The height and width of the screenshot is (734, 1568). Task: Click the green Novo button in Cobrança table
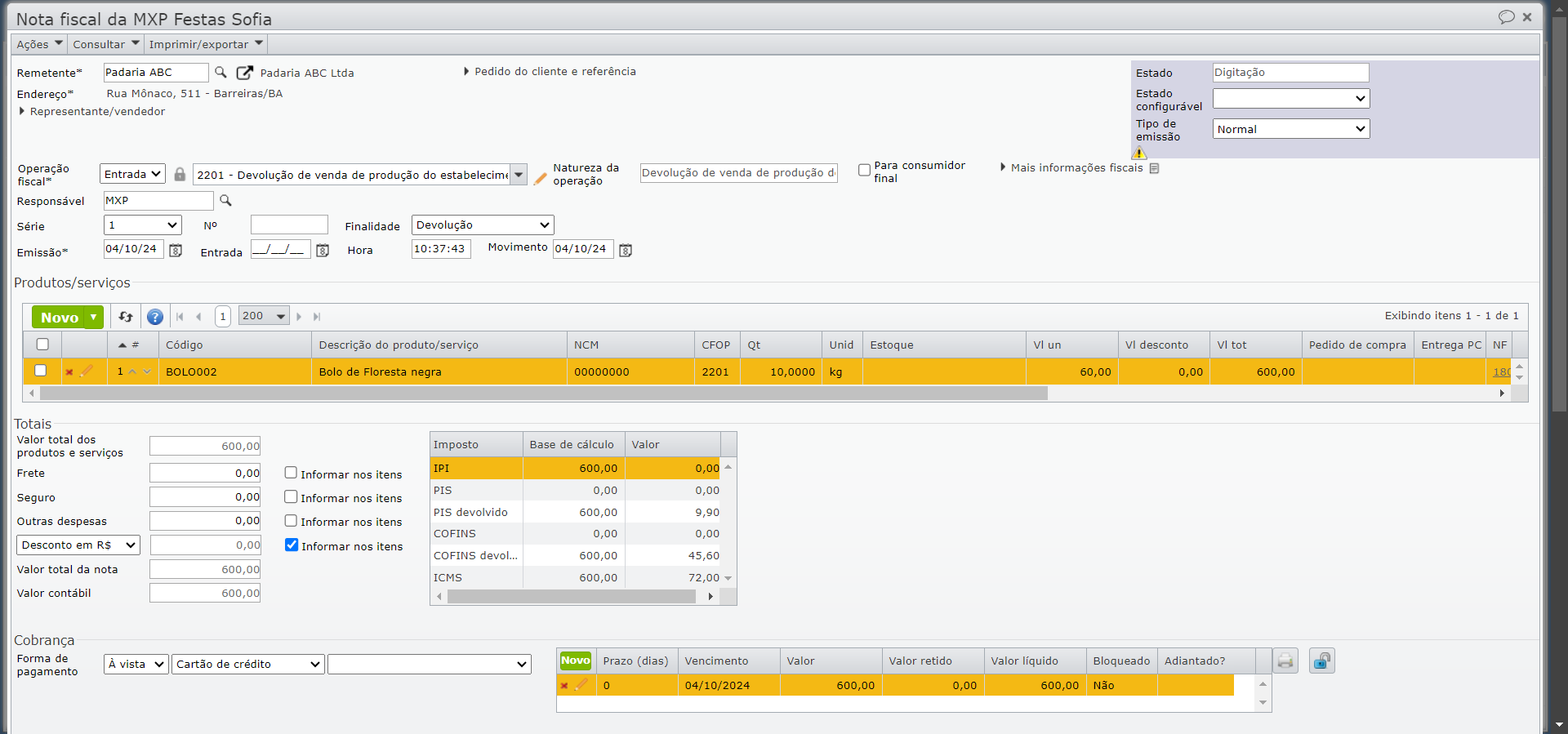click(x=575, y=661)
